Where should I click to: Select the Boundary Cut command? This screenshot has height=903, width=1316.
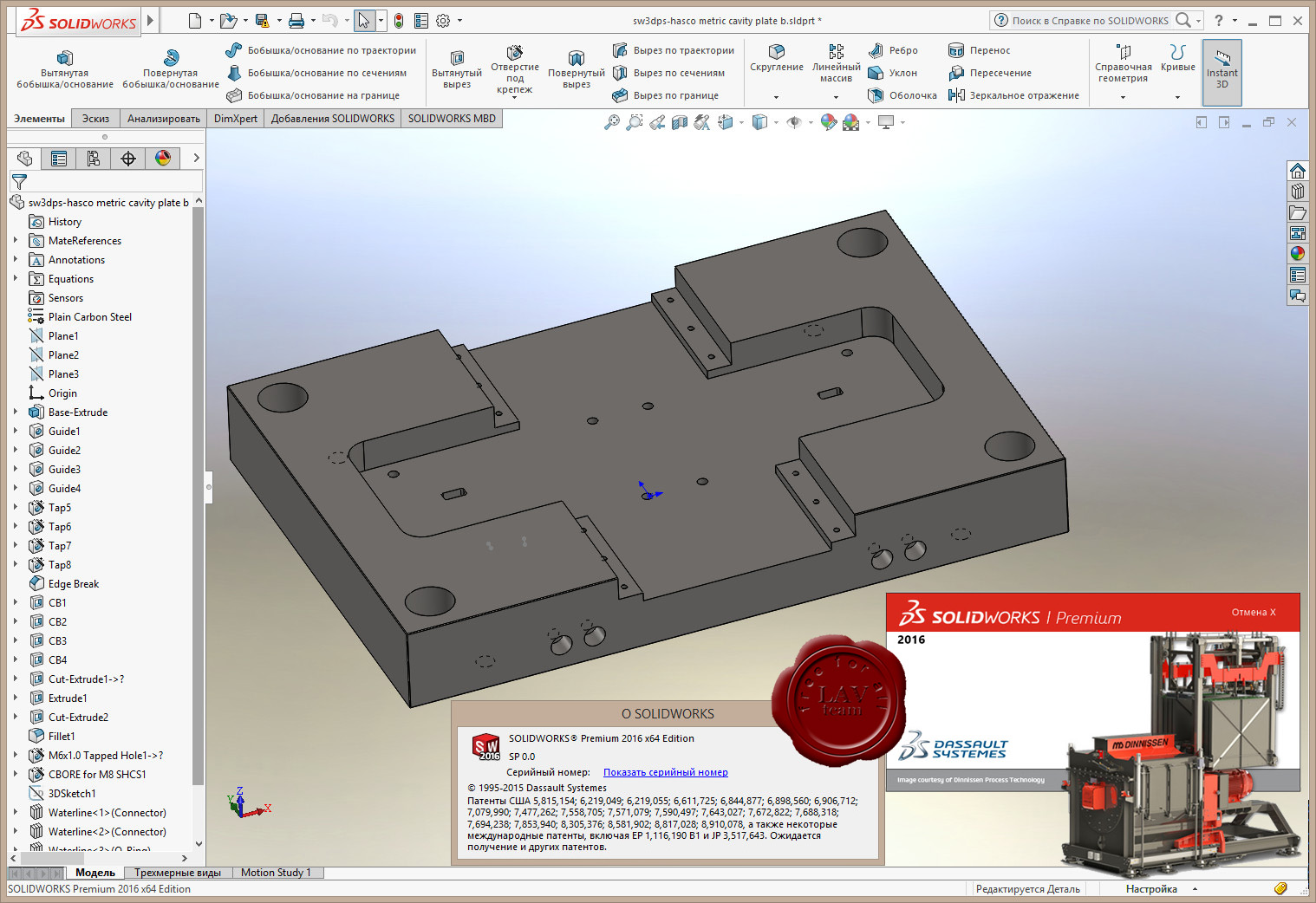(x=665, y=95)
